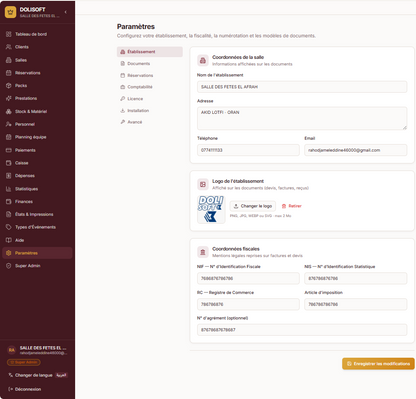416x399 pixels.
Task: Click the Adresse text area
Action: click(x=302, y=118)
